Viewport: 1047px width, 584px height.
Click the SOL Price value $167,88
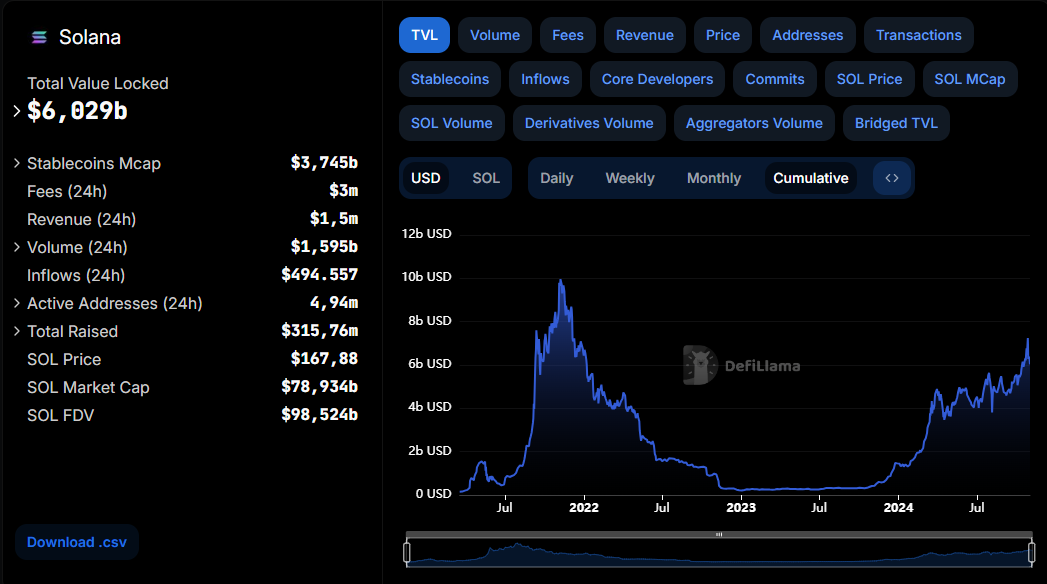coord(324,358)
